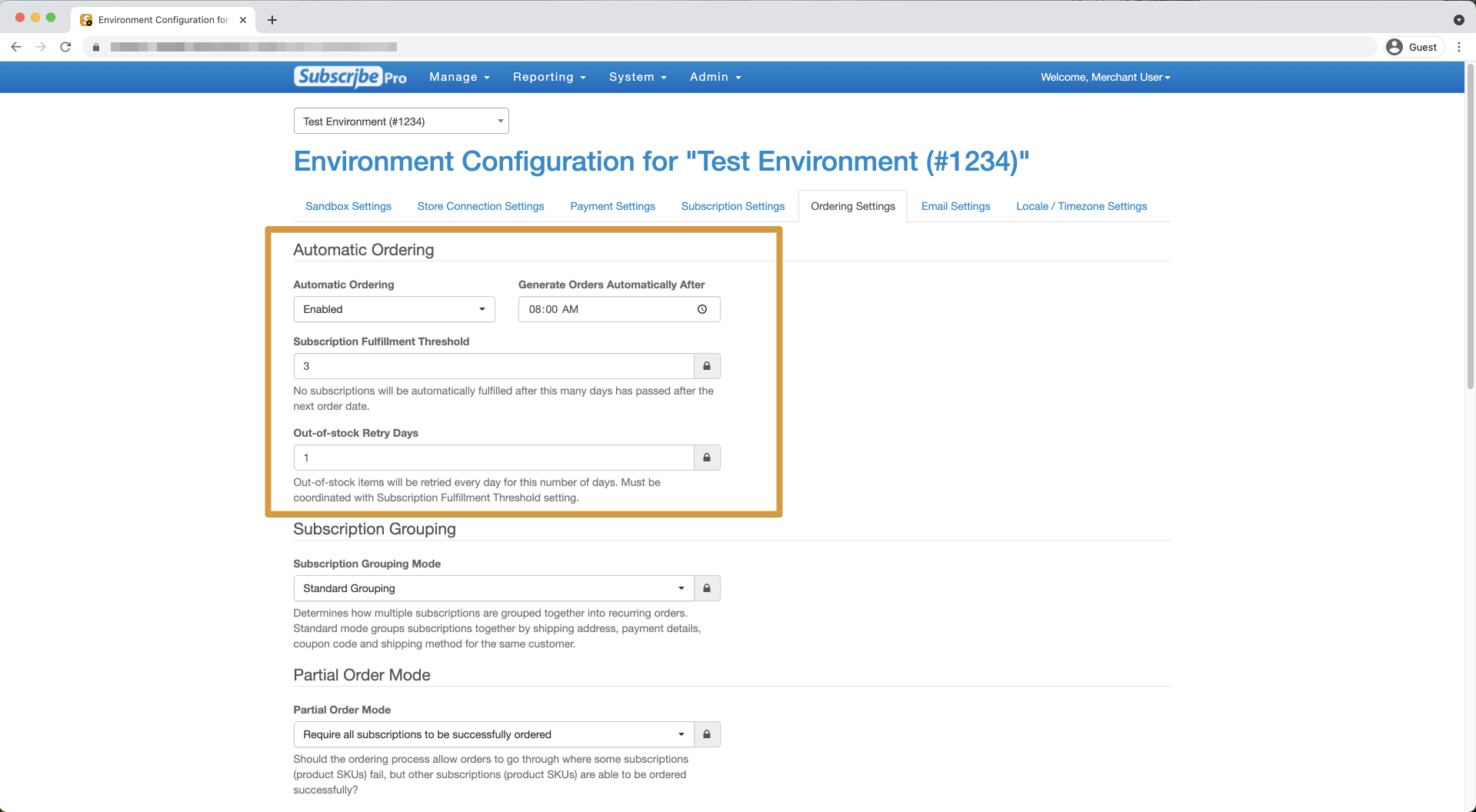Open the Partial Order Mode dropdown

(494, 734)
